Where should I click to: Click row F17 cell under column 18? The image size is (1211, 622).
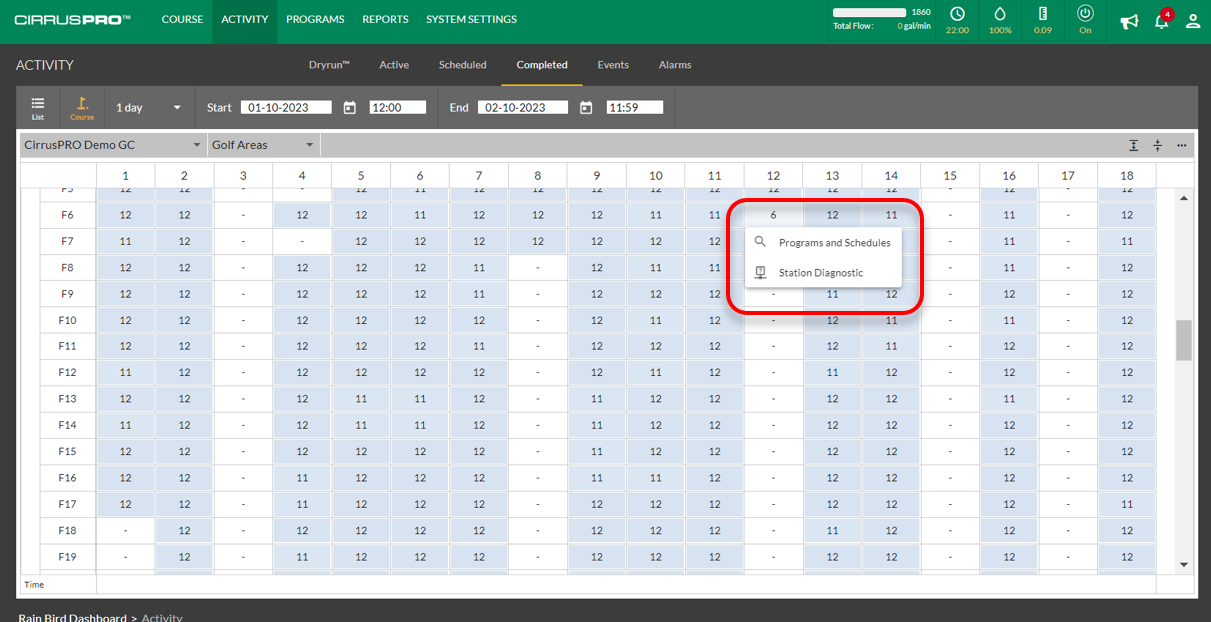click(1127, 504)
